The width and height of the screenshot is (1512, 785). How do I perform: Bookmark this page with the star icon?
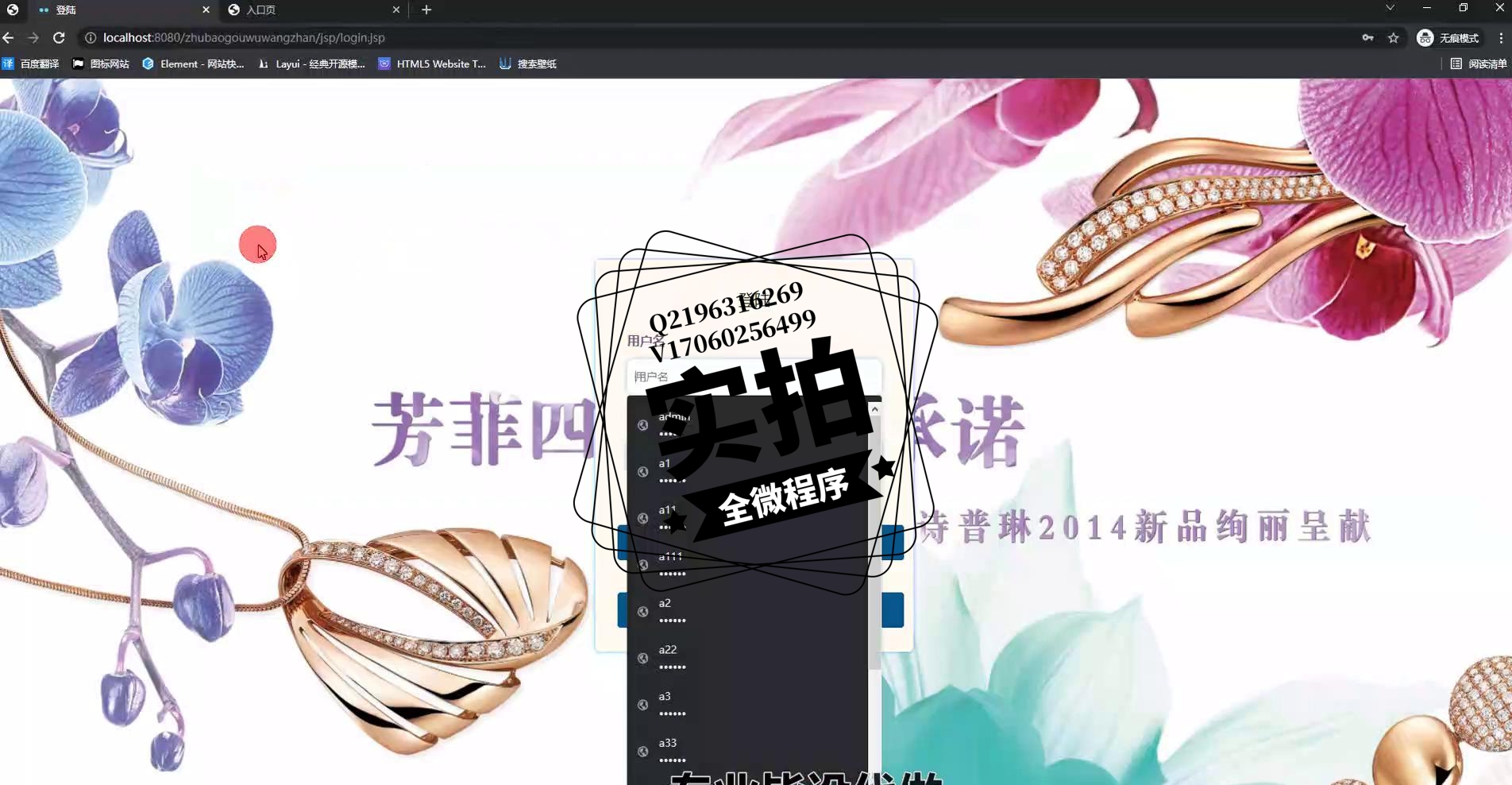point(1393,37)
